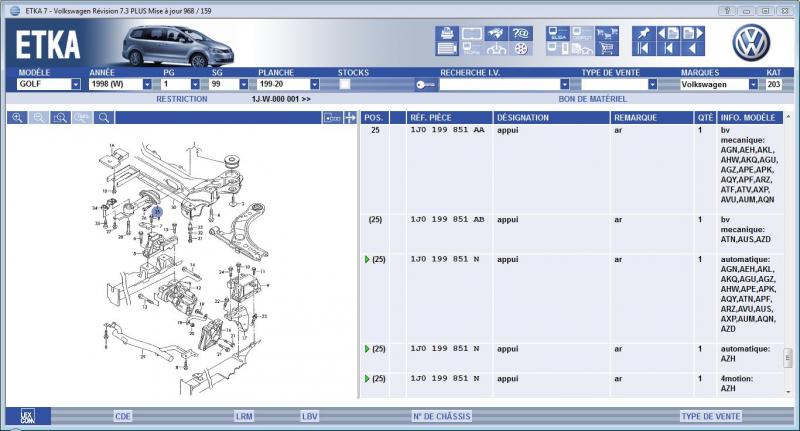Select the zoom-to-area magnifier tool
Viewport: 800px width, 431px height.
click(60, 118)
